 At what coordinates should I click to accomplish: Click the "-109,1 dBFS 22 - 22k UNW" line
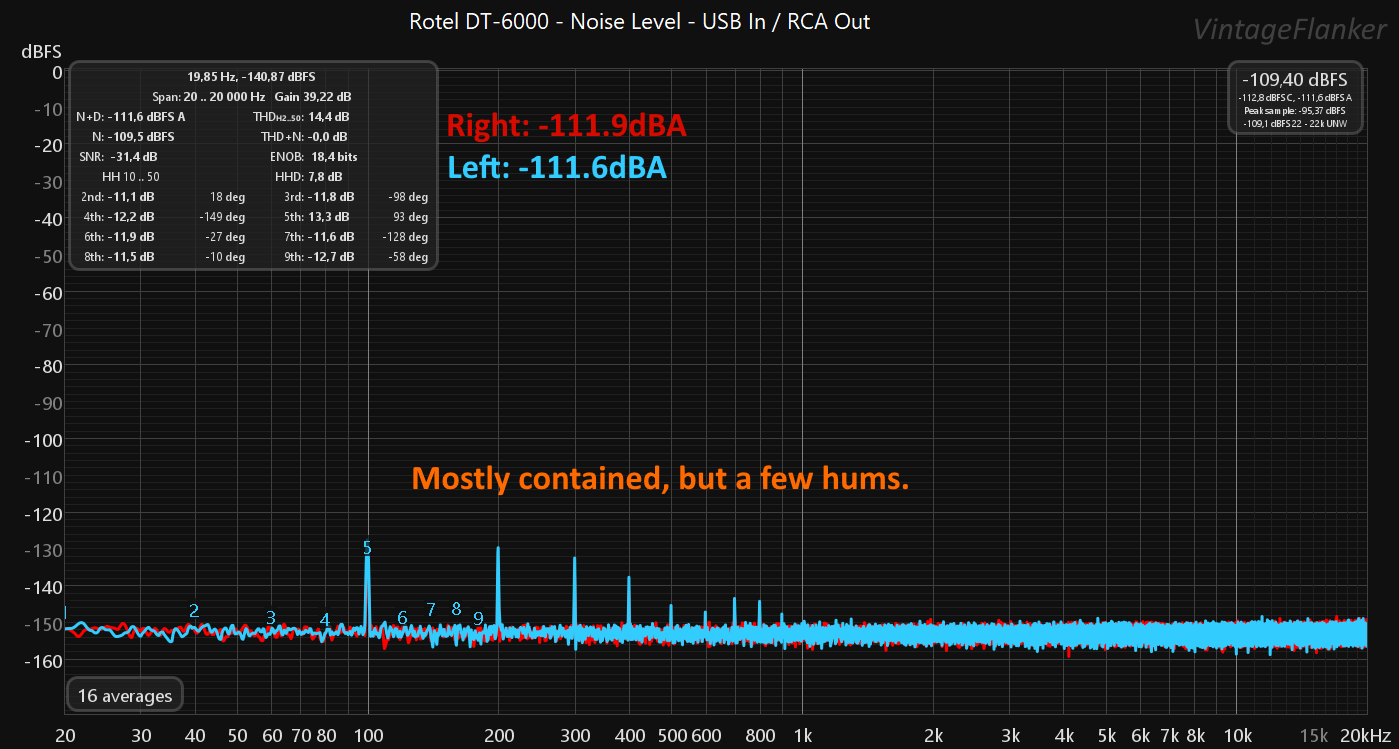(x=1294, y=122)
